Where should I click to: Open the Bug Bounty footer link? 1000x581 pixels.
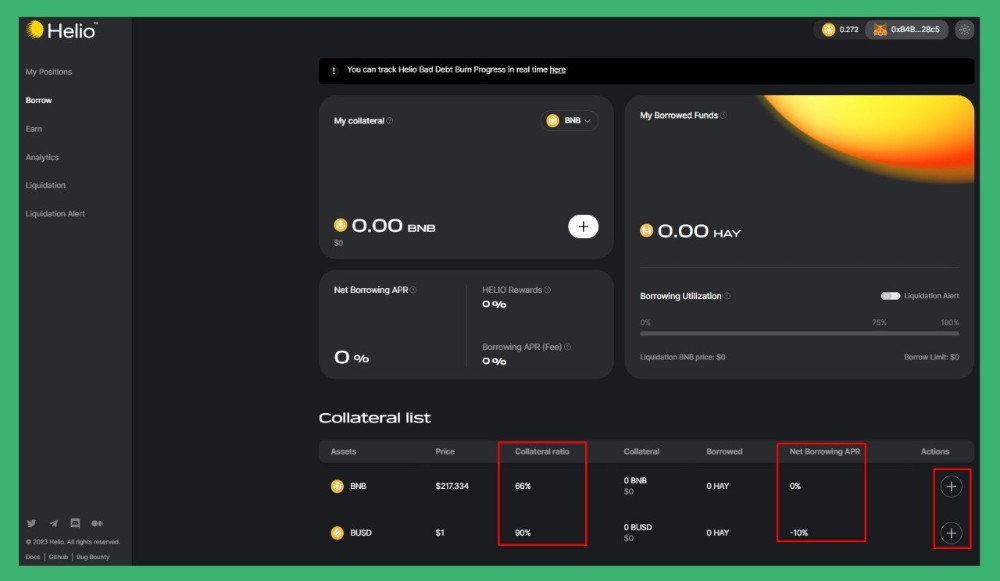tap(93, 557)
